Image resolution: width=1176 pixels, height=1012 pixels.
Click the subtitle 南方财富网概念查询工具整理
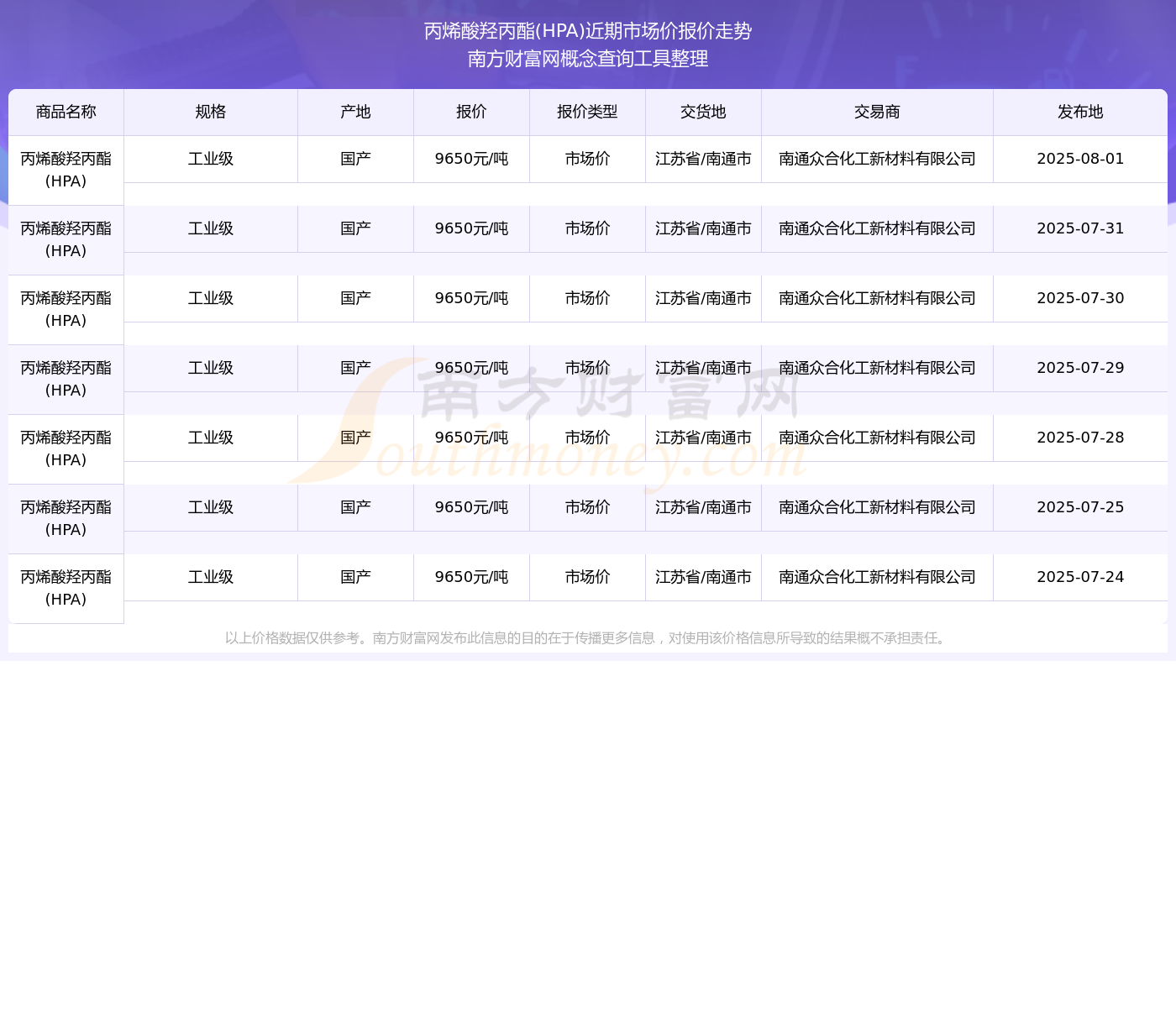[x=588, y=59]
